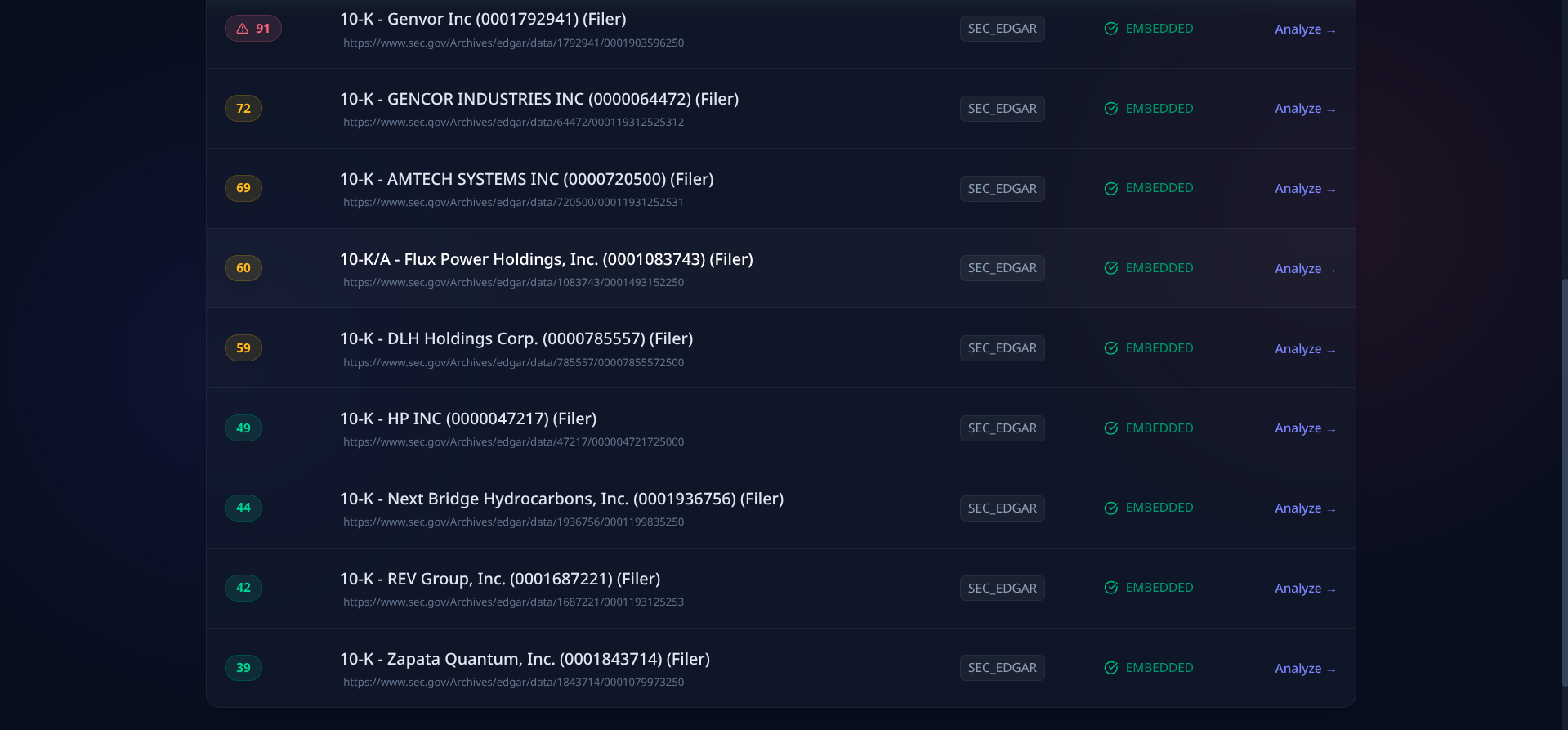Open title '10-K - DLH Holdings Corp. (0000785557)'
1568x730 pixels.
(516, 338)
